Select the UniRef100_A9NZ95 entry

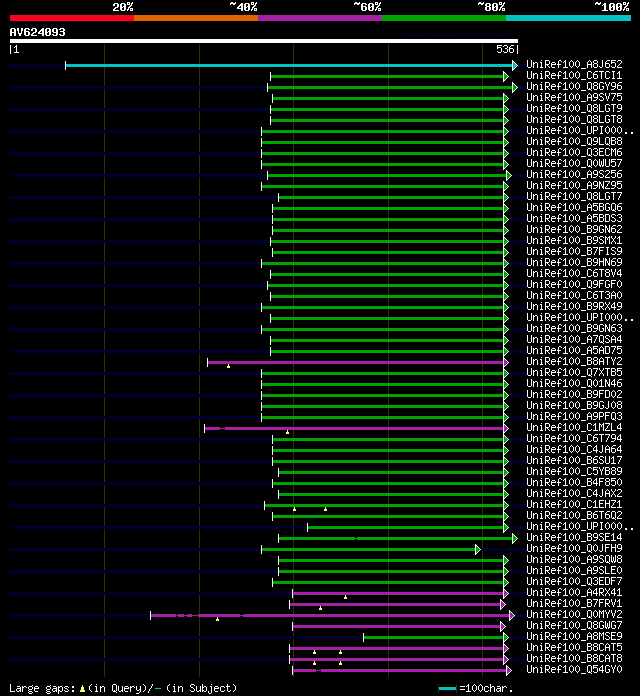pos(574,186)
